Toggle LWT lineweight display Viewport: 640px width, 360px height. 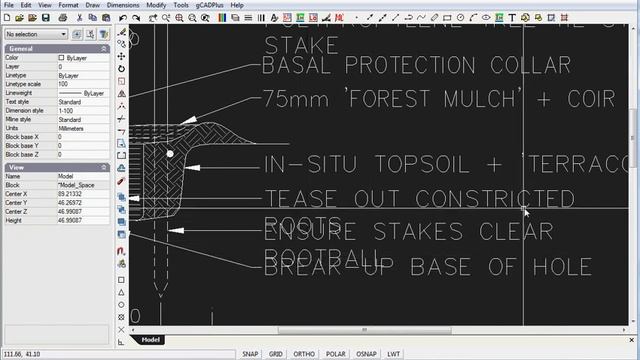pyautogui.click(x=393, y=354)
